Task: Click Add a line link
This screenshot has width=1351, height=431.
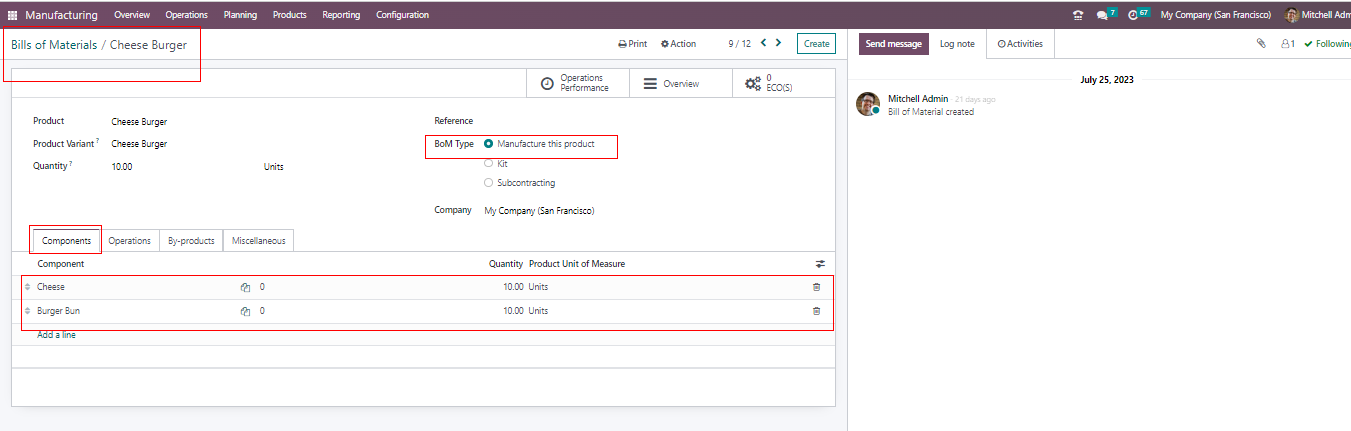Action: [x=56, y=335]
